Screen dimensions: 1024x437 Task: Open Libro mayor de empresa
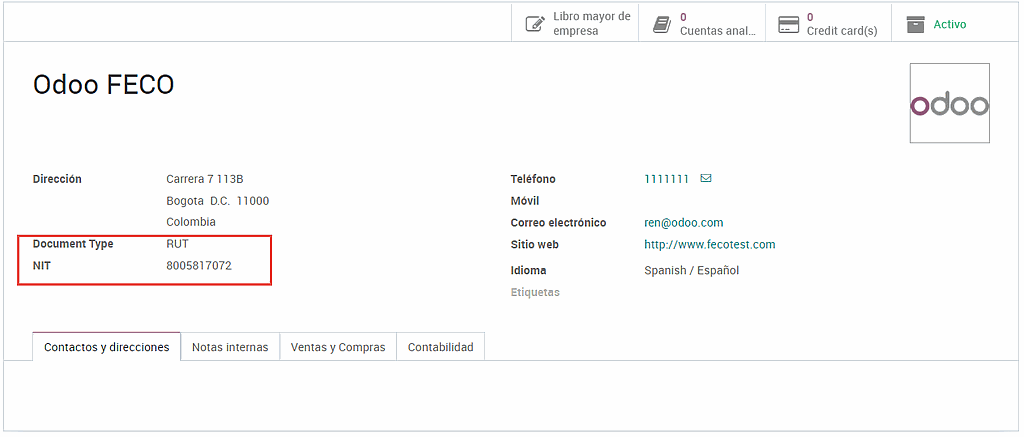pyautogui.click(x=591, y=24)
